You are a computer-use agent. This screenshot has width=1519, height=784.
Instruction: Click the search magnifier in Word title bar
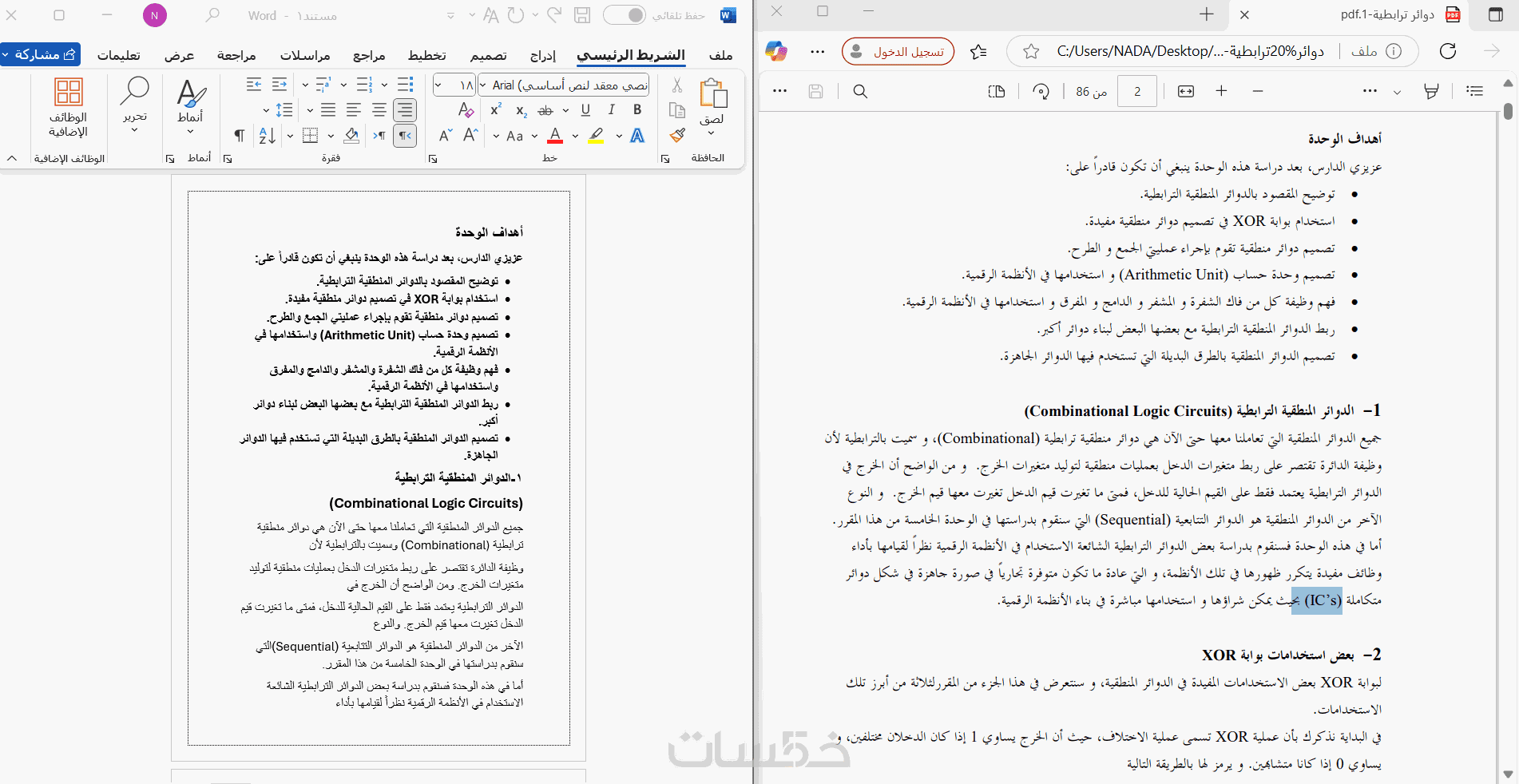[x=212, y=15]
